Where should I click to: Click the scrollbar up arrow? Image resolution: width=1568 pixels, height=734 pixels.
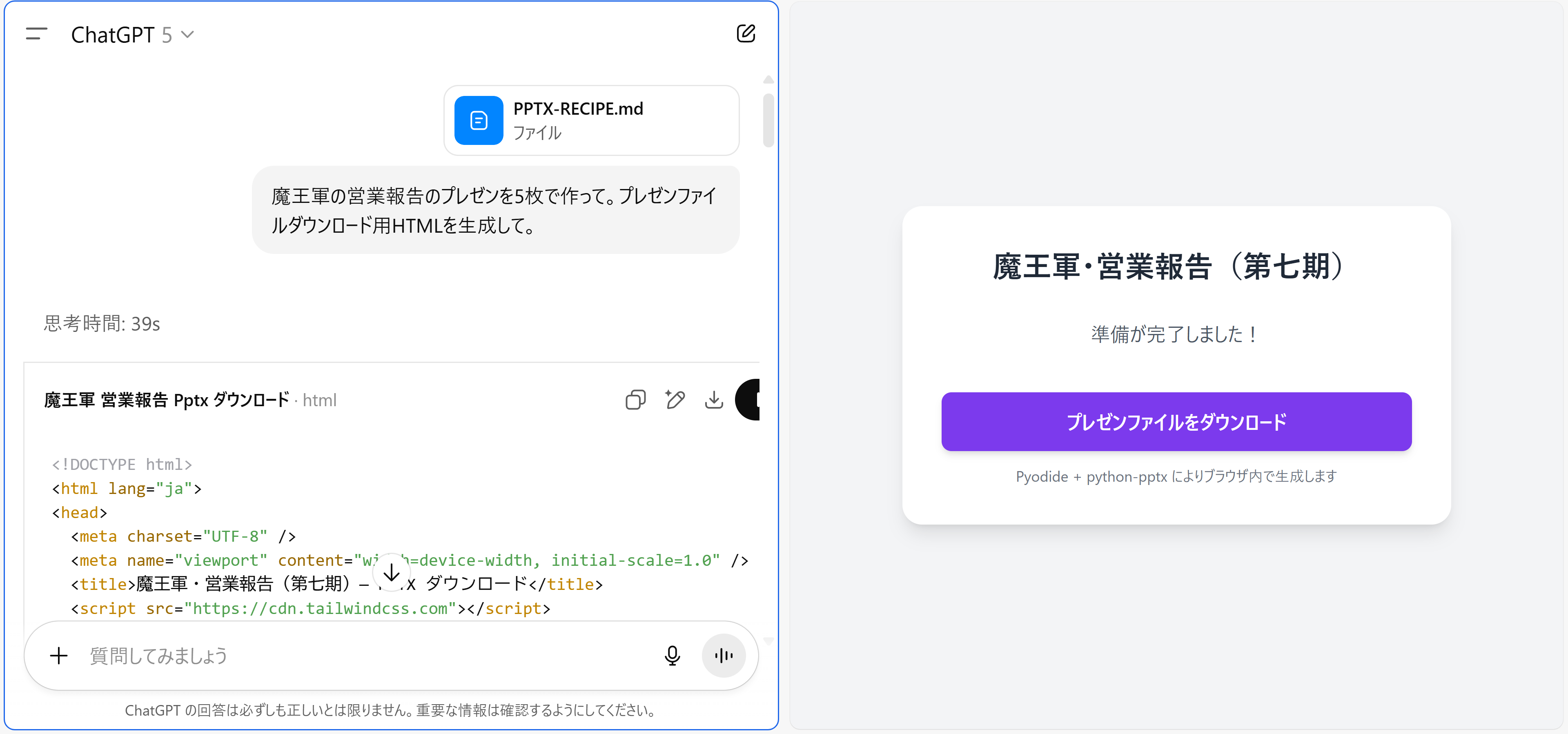[x=768, y=80]
